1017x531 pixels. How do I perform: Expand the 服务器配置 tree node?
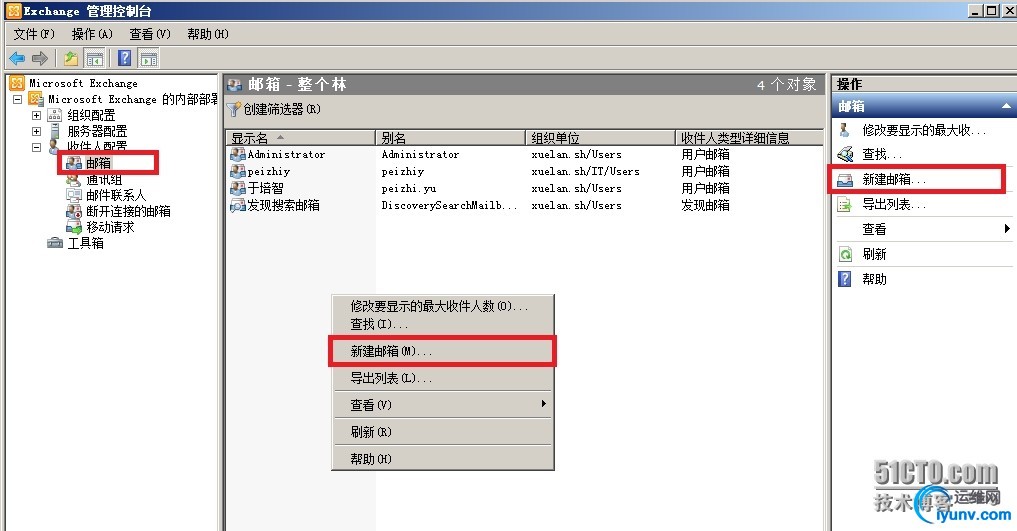click(36, 131)
